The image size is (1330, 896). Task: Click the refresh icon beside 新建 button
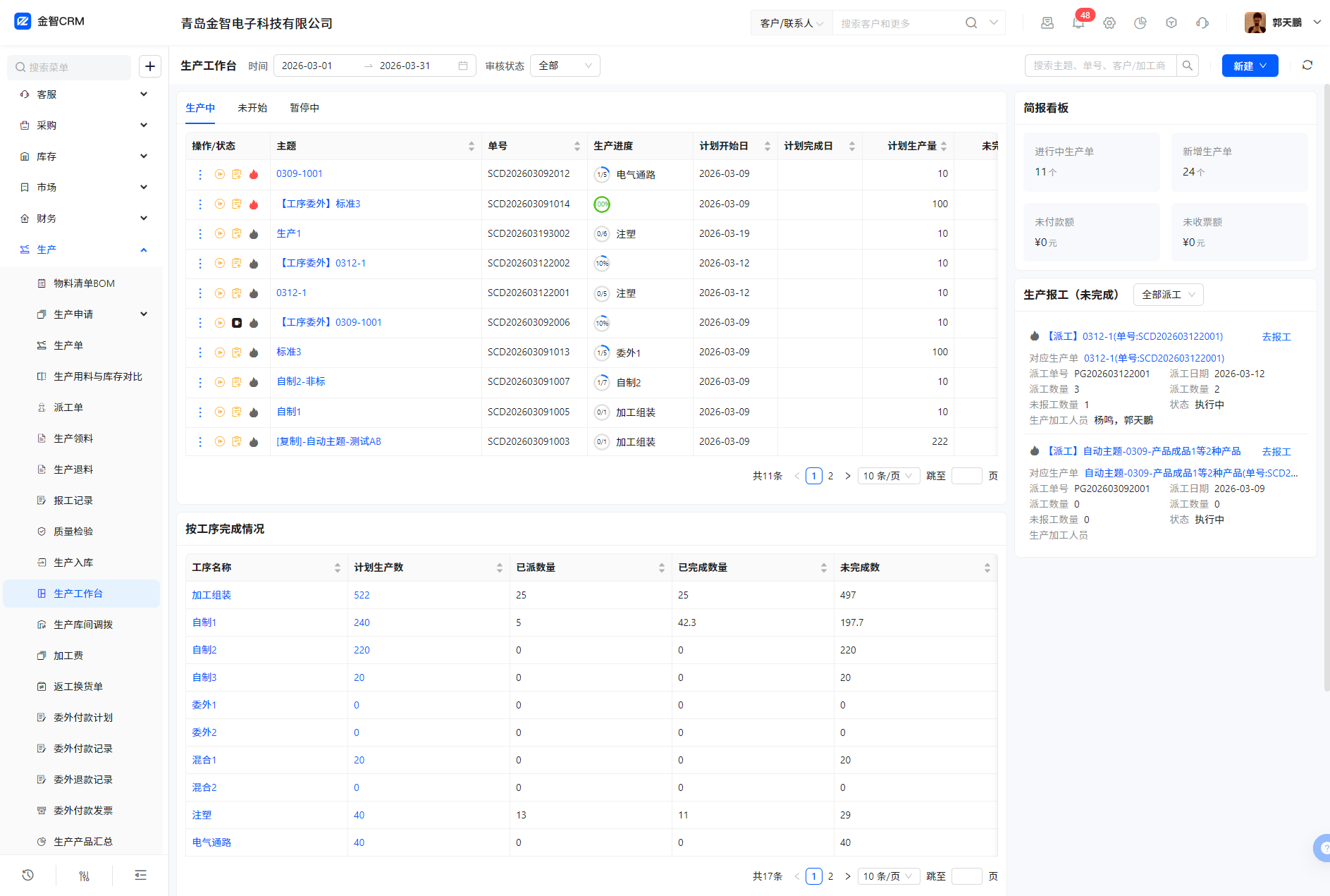click(x=1307, y=66)
